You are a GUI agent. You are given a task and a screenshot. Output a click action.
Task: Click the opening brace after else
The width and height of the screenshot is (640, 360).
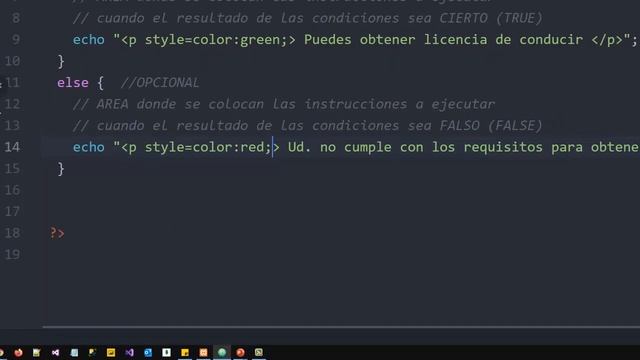100,83
